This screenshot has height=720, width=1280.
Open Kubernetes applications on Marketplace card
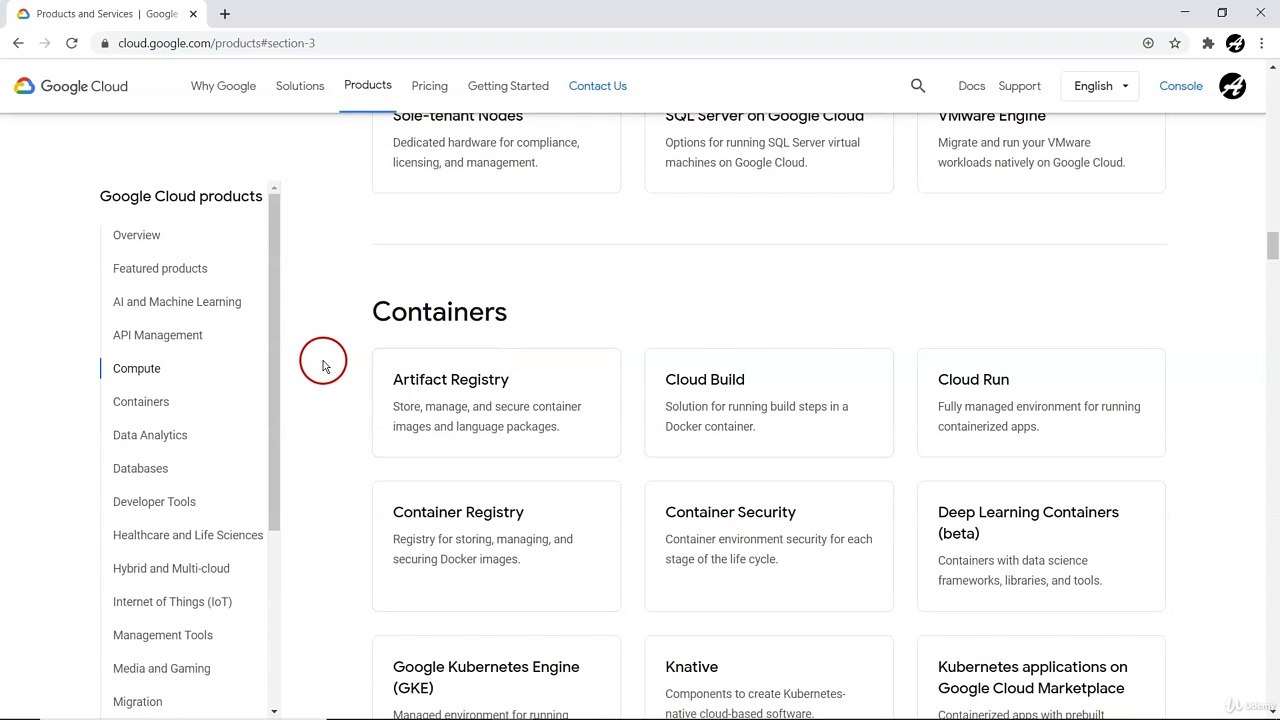tap(1041, 678)
